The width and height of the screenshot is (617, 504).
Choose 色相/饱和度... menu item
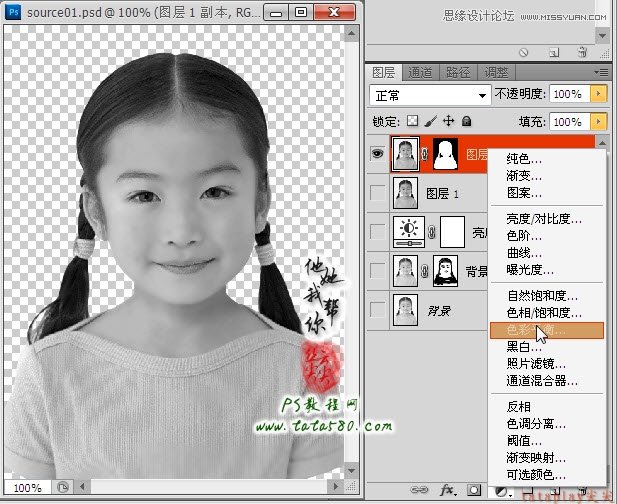[547, 313]
